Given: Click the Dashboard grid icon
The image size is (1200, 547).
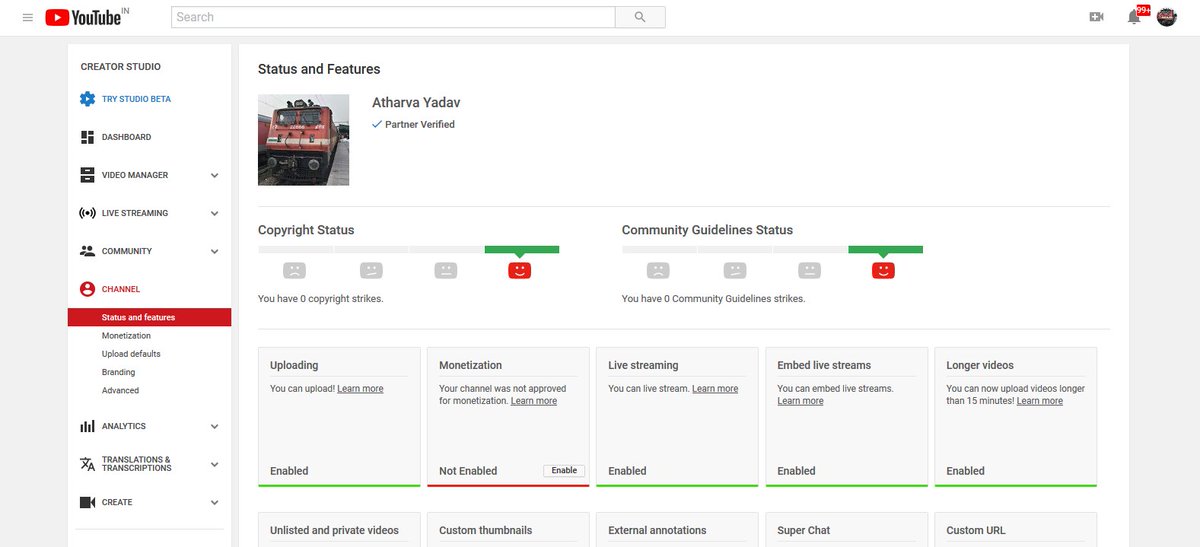Looking at the screenshot, I should point(87,137).
